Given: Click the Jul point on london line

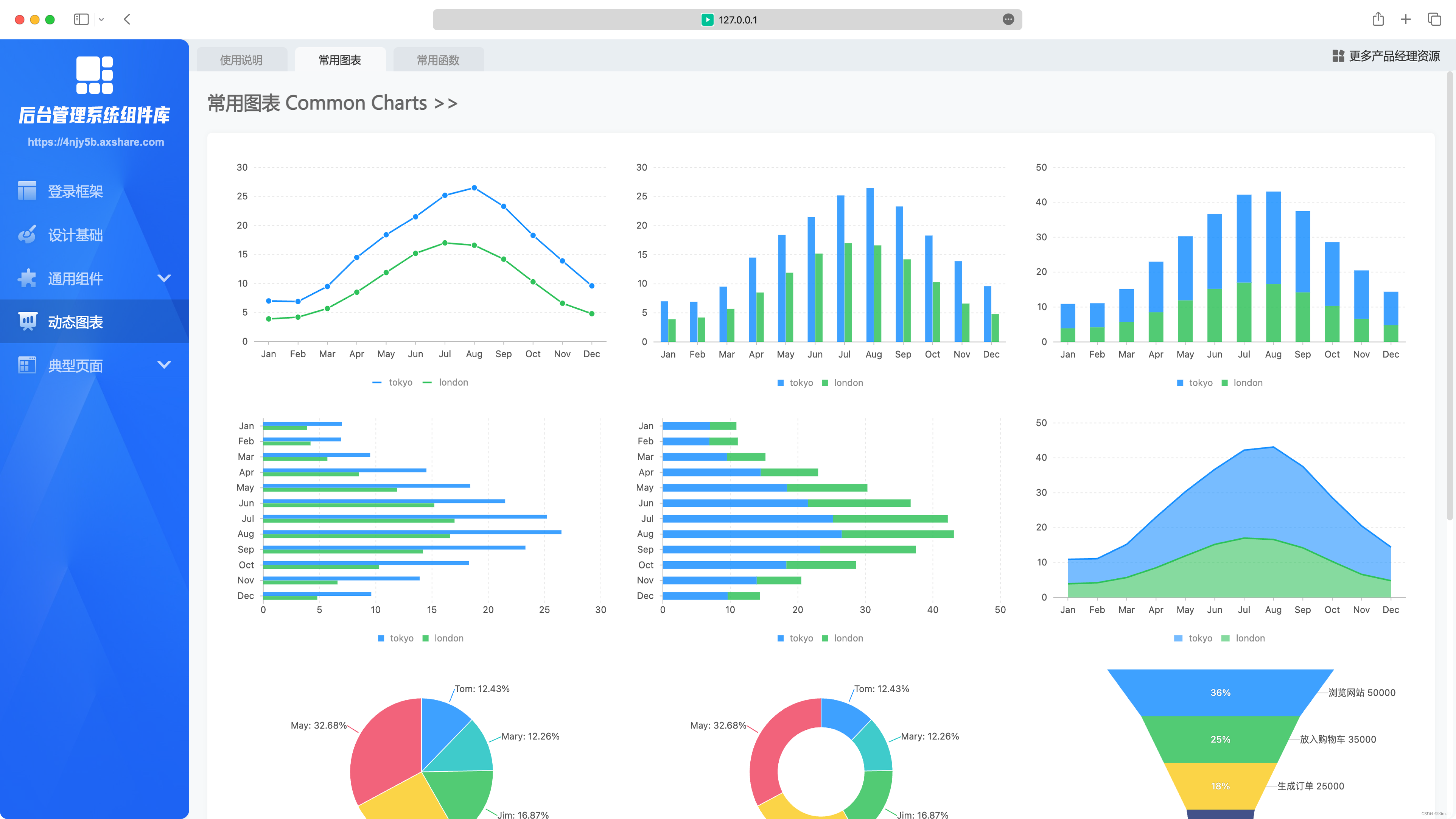Looking at the screenshot, I should pos(445,243).
